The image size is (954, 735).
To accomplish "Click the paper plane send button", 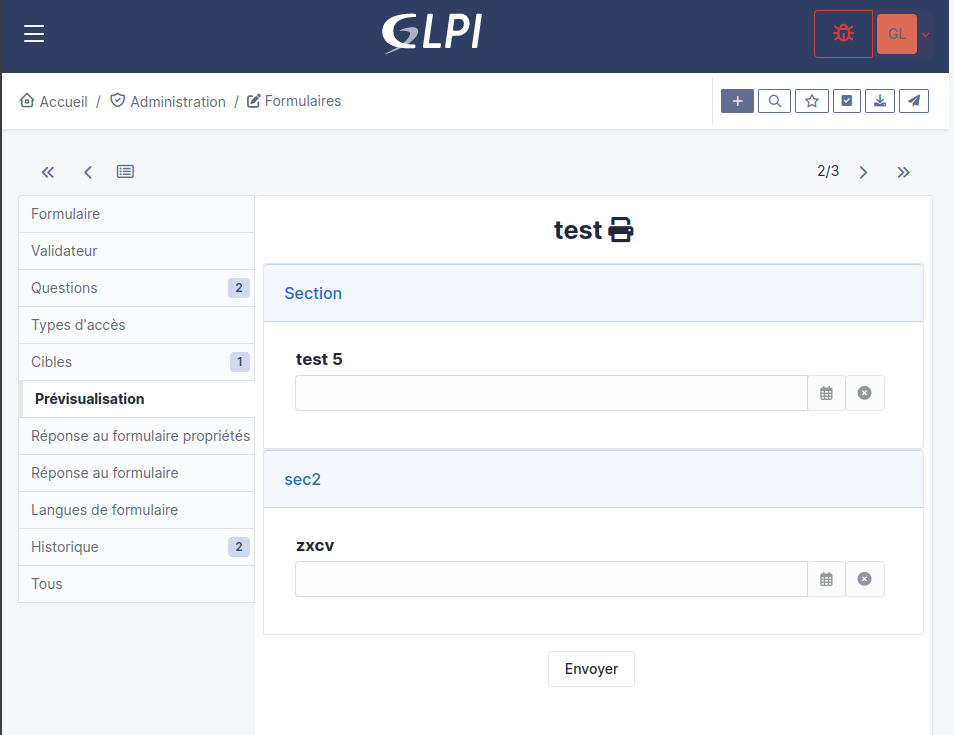I will [x=914, y=101].
